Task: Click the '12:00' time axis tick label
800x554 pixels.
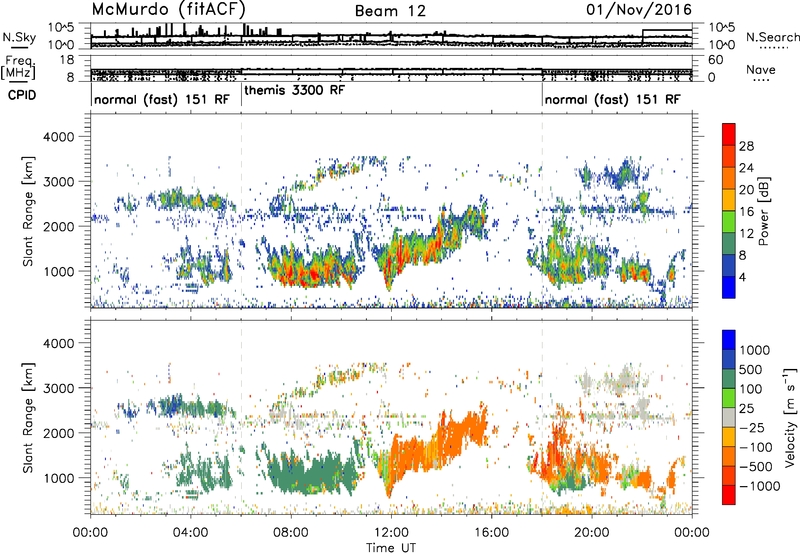Action: (391, 533)
